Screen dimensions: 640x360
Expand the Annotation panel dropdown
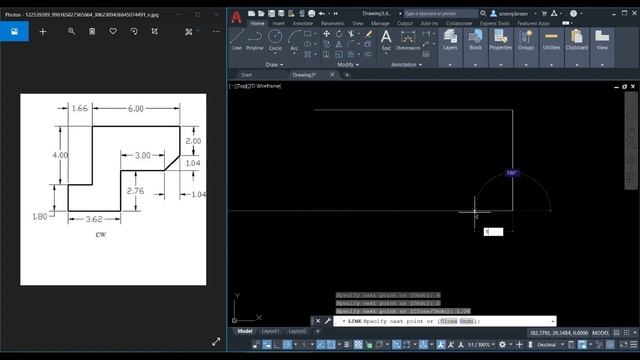(407, 64)
